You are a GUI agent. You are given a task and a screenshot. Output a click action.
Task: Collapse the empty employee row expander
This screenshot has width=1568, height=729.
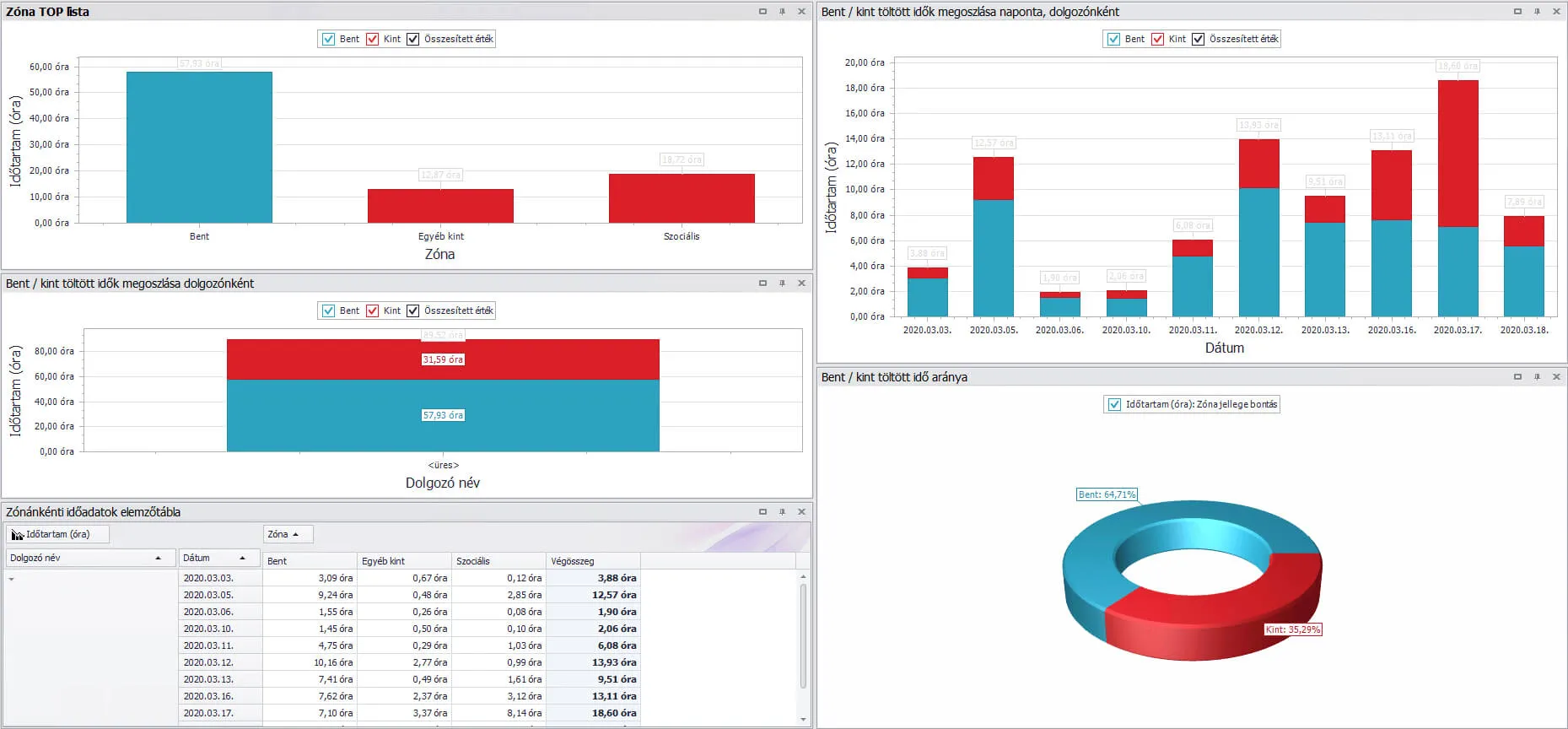pyautogui.click(x=11, y=579)
